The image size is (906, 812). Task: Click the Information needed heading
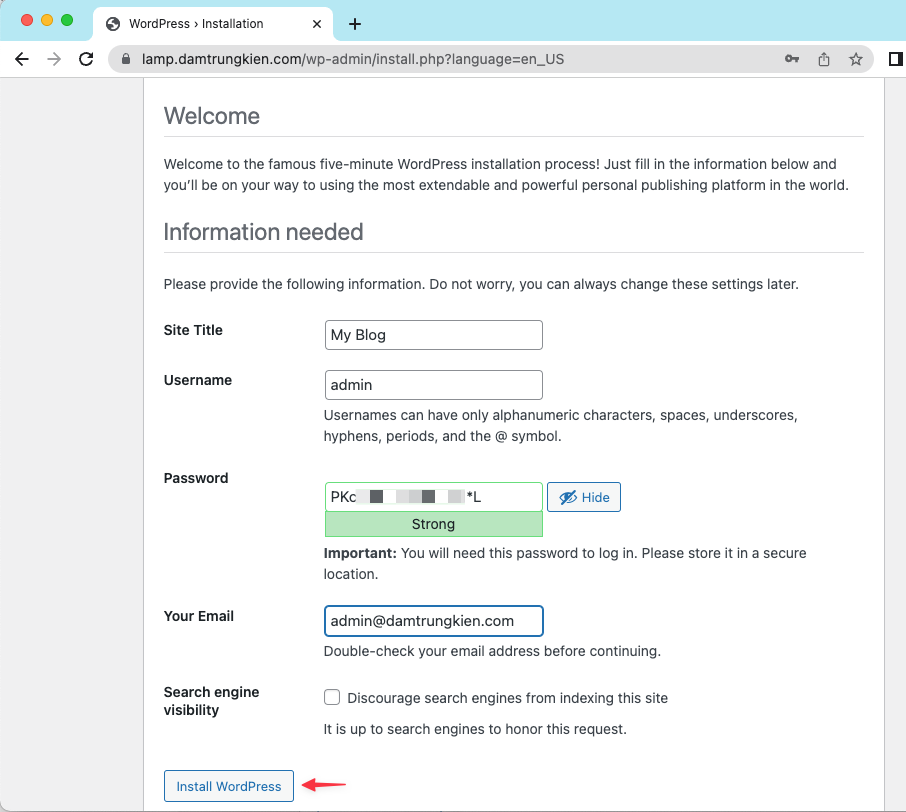point(263,232)
